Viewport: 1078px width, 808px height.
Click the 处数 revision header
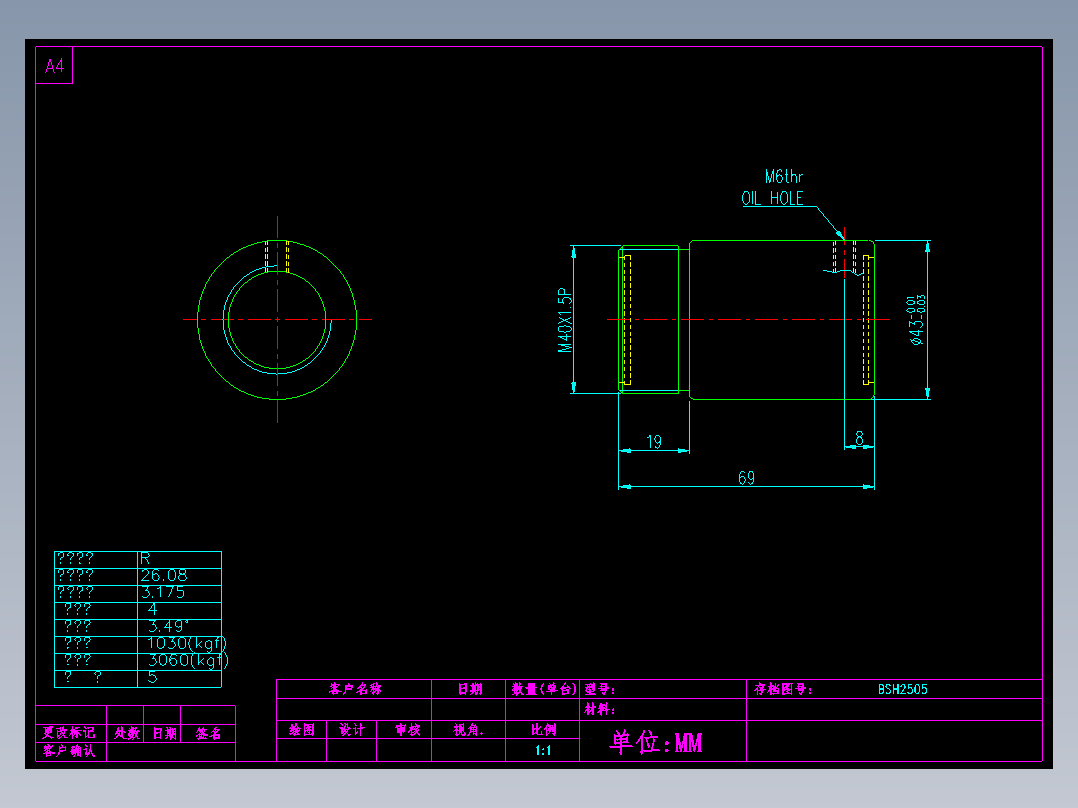tap(126, 733)
